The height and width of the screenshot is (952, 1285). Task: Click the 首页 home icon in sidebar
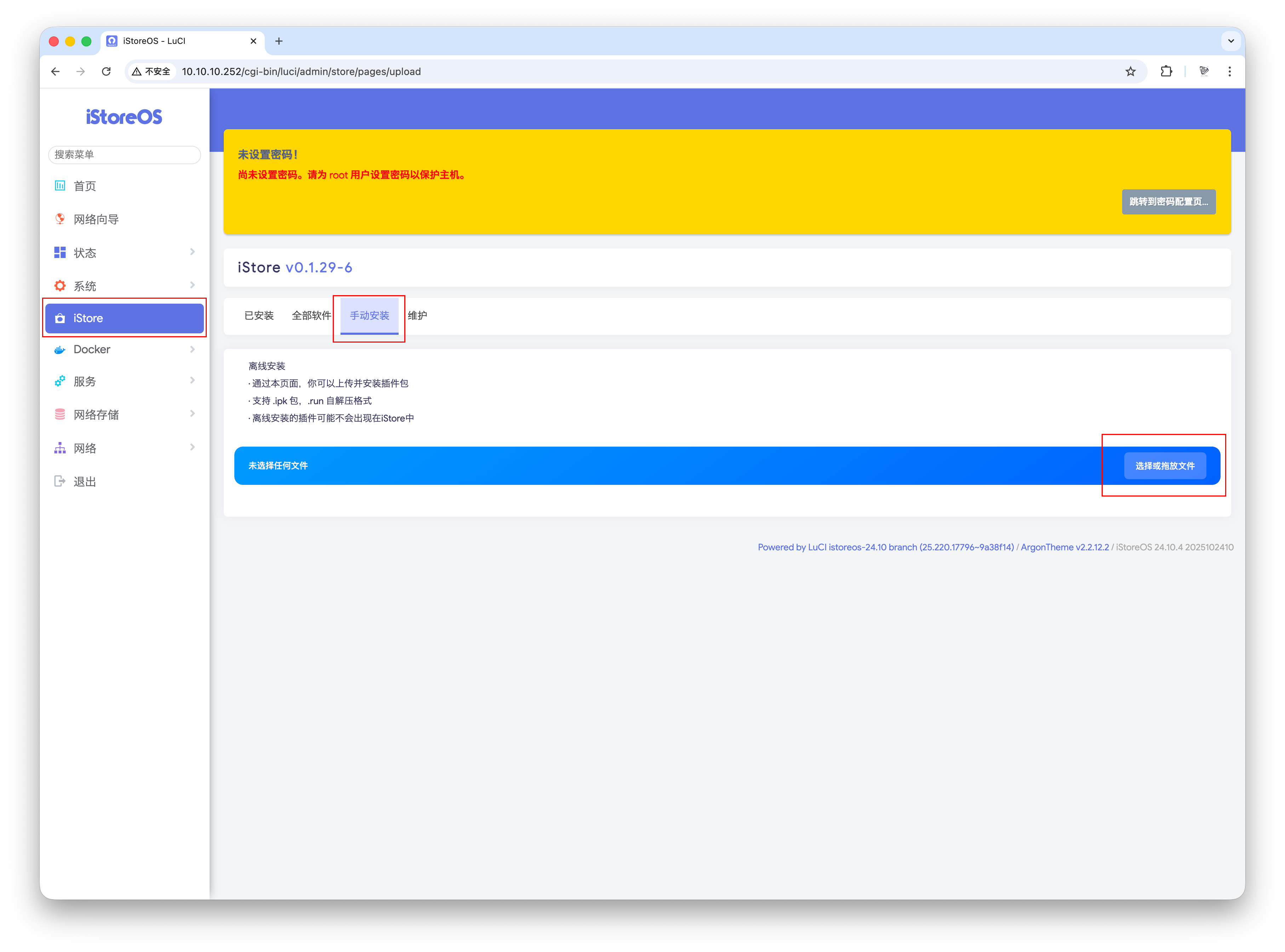pyautogui.click(x=60, y=185)
